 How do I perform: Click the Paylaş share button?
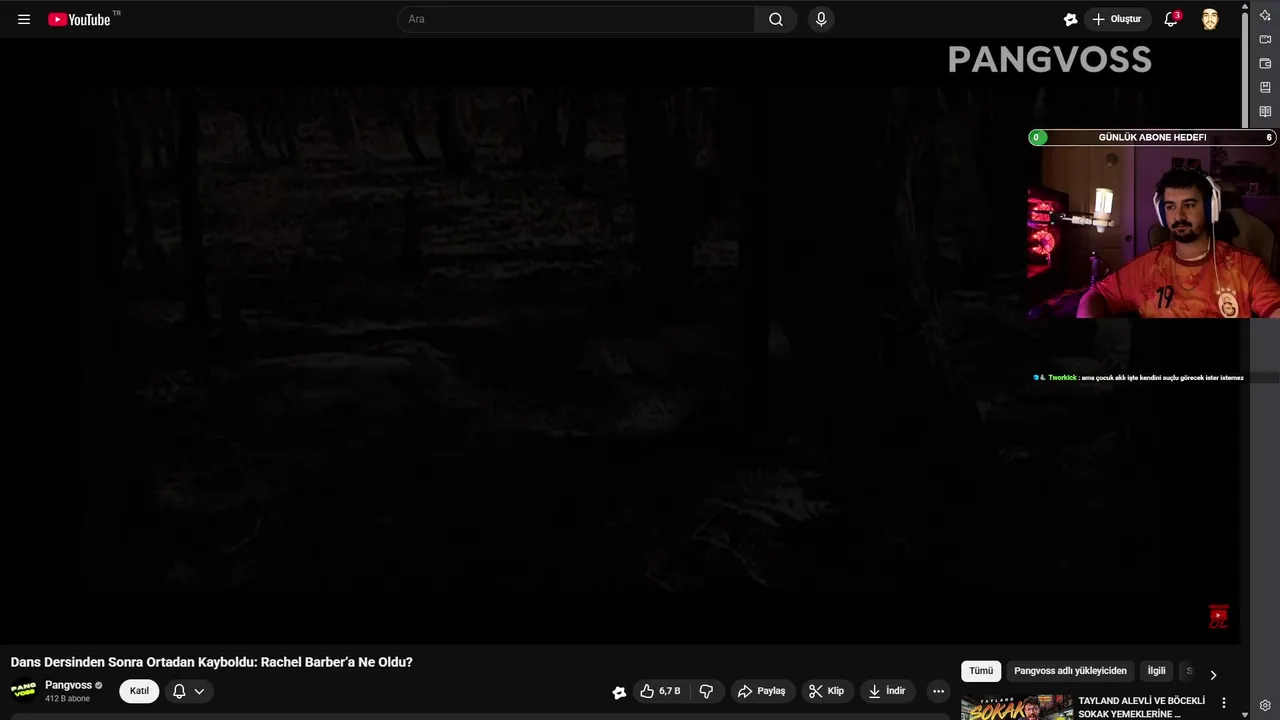click(x=761, y=691)
